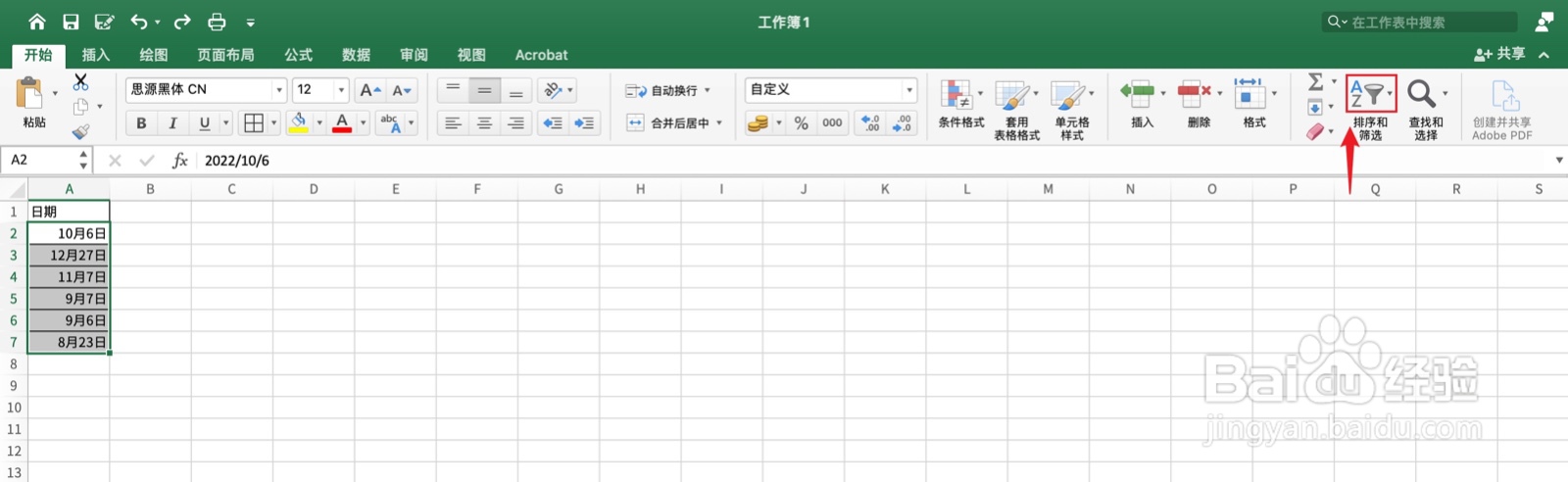Align text to the right
Screen dimensions: 1568x482
tap(515, 122)
